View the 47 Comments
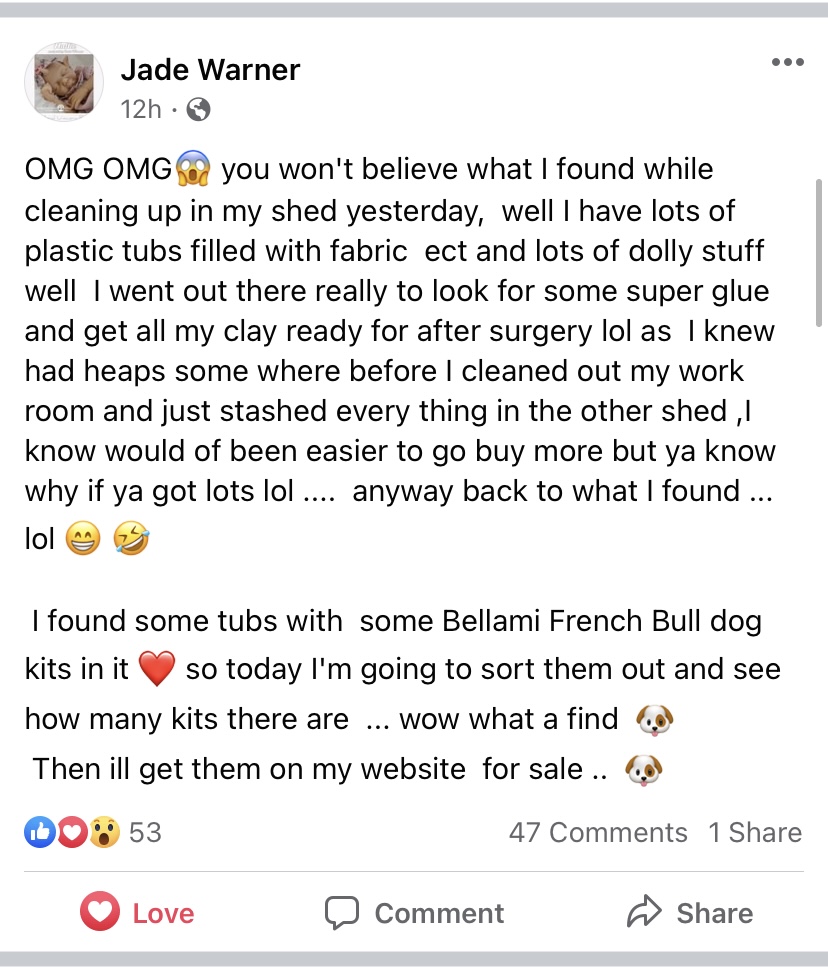Image resolution: width=828 pixels, height=977 pixels. [x=597, y=832]
